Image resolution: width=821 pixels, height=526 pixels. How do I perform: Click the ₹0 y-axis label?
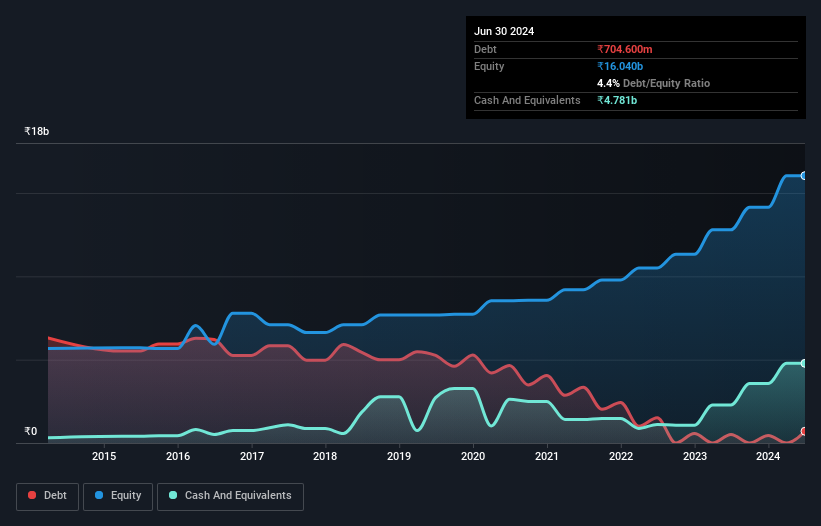coord(31,431)
